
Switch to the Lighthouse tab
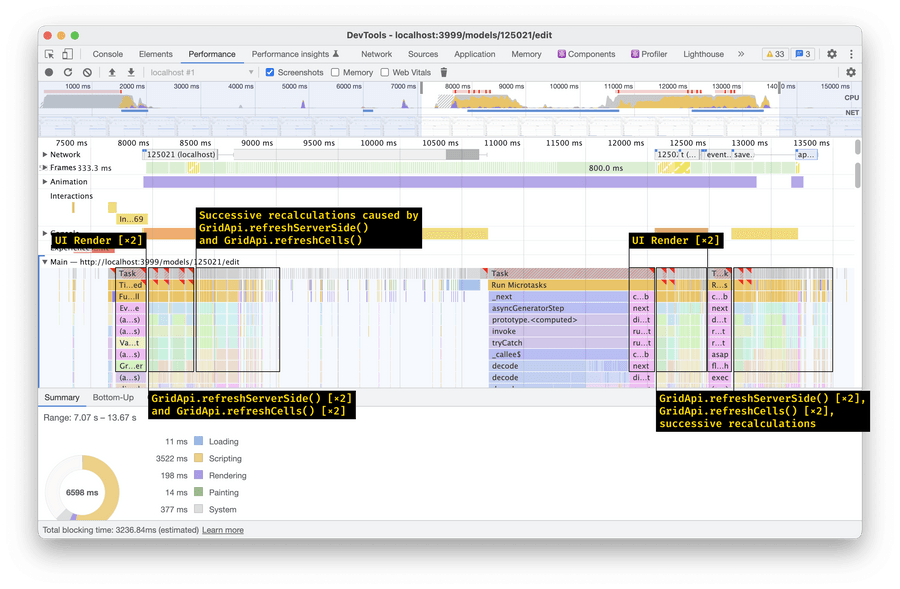click(703, 54)
